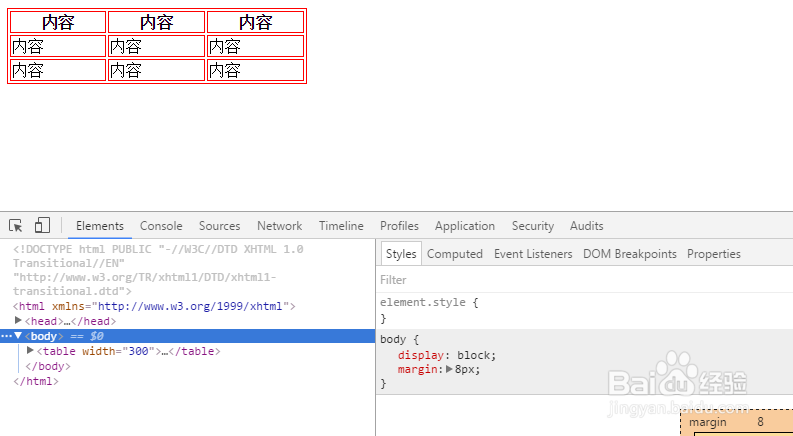The image size is (793, 436).
Task: Click the three-dot actions beside body
Action: (6, 336)
